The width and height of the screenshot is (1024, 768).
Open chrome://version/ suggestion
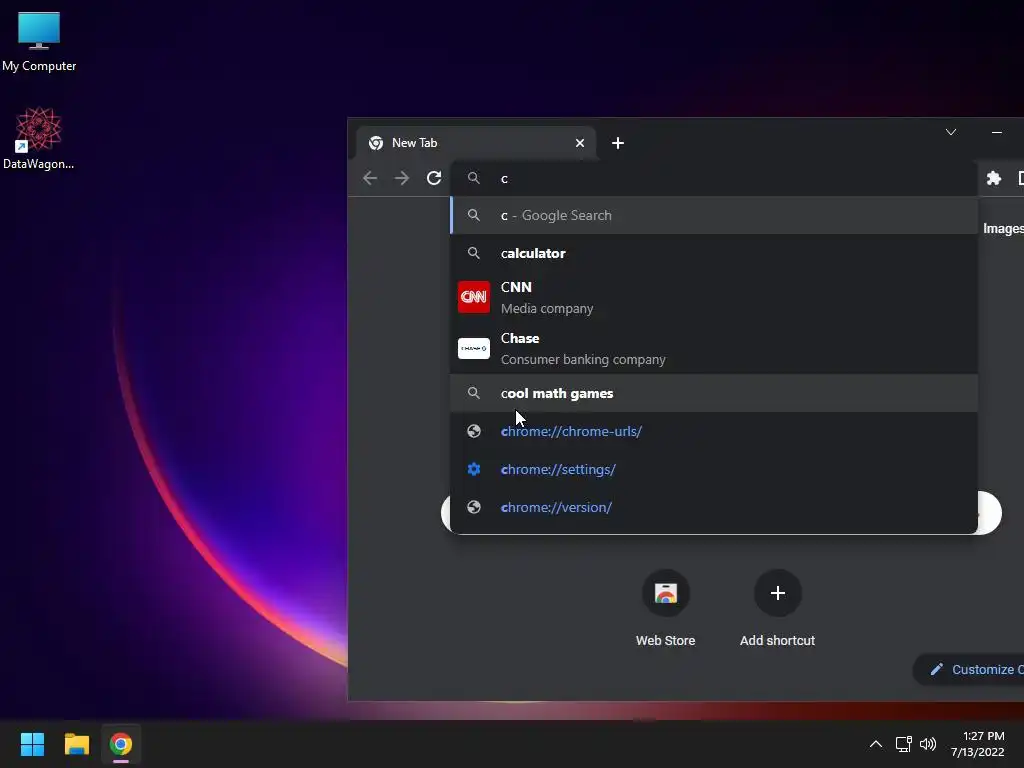click(714, 507)
